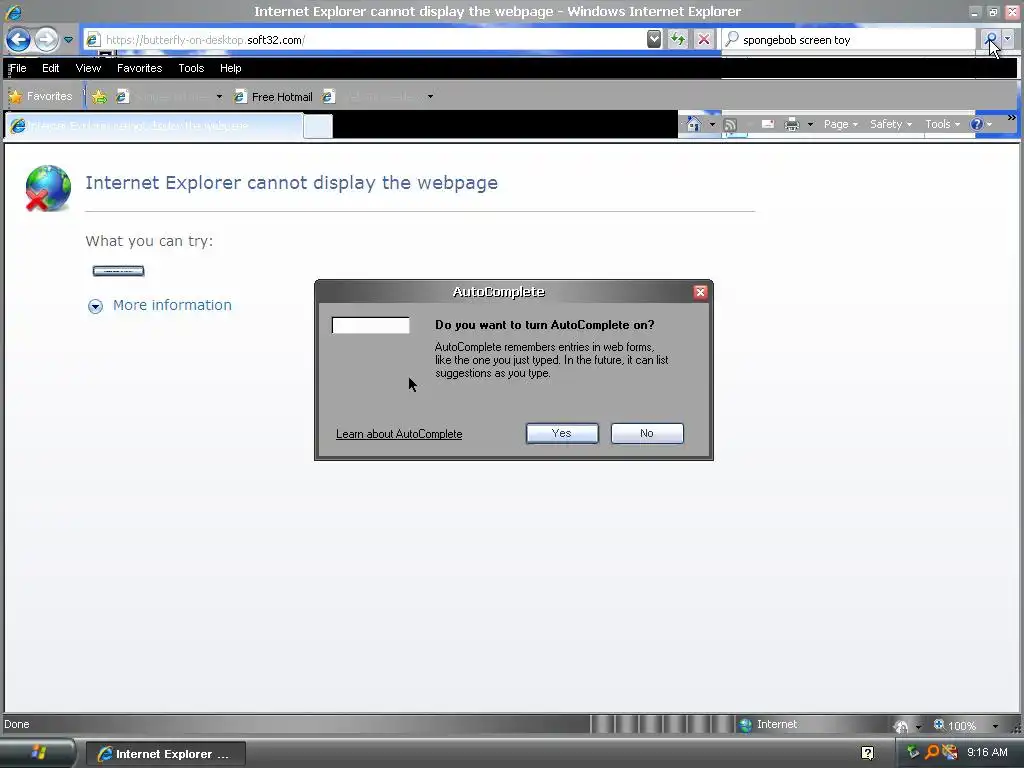
Task: Refresh the page with the green arrows icon
Action: 678,39
